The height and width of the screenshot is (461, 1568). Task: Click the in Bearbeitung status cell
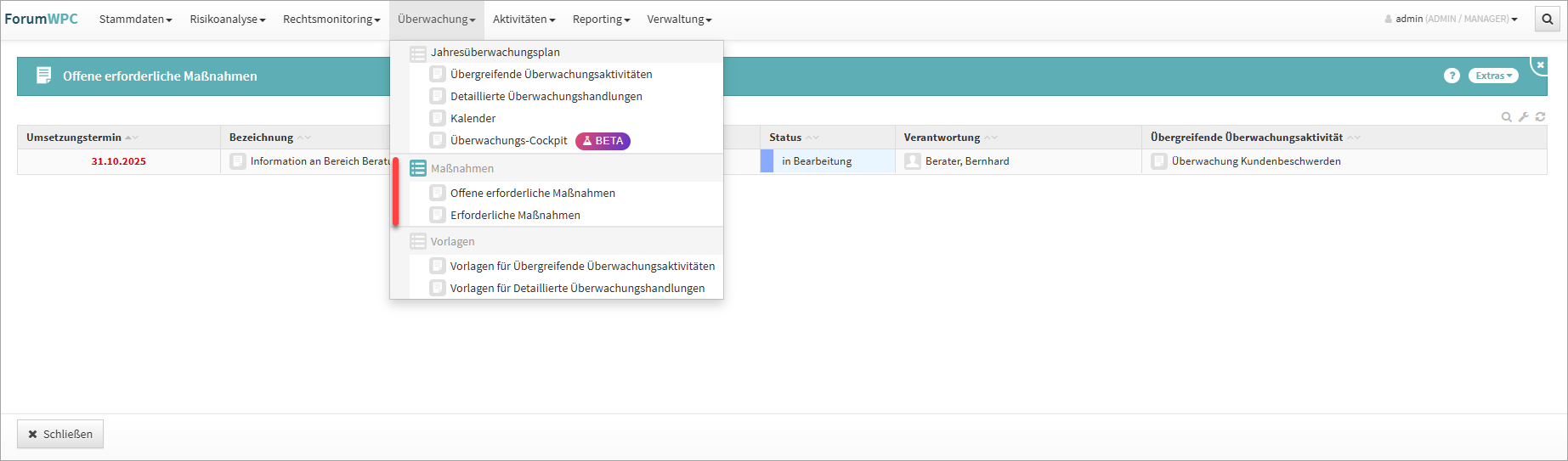pos(828,161)
